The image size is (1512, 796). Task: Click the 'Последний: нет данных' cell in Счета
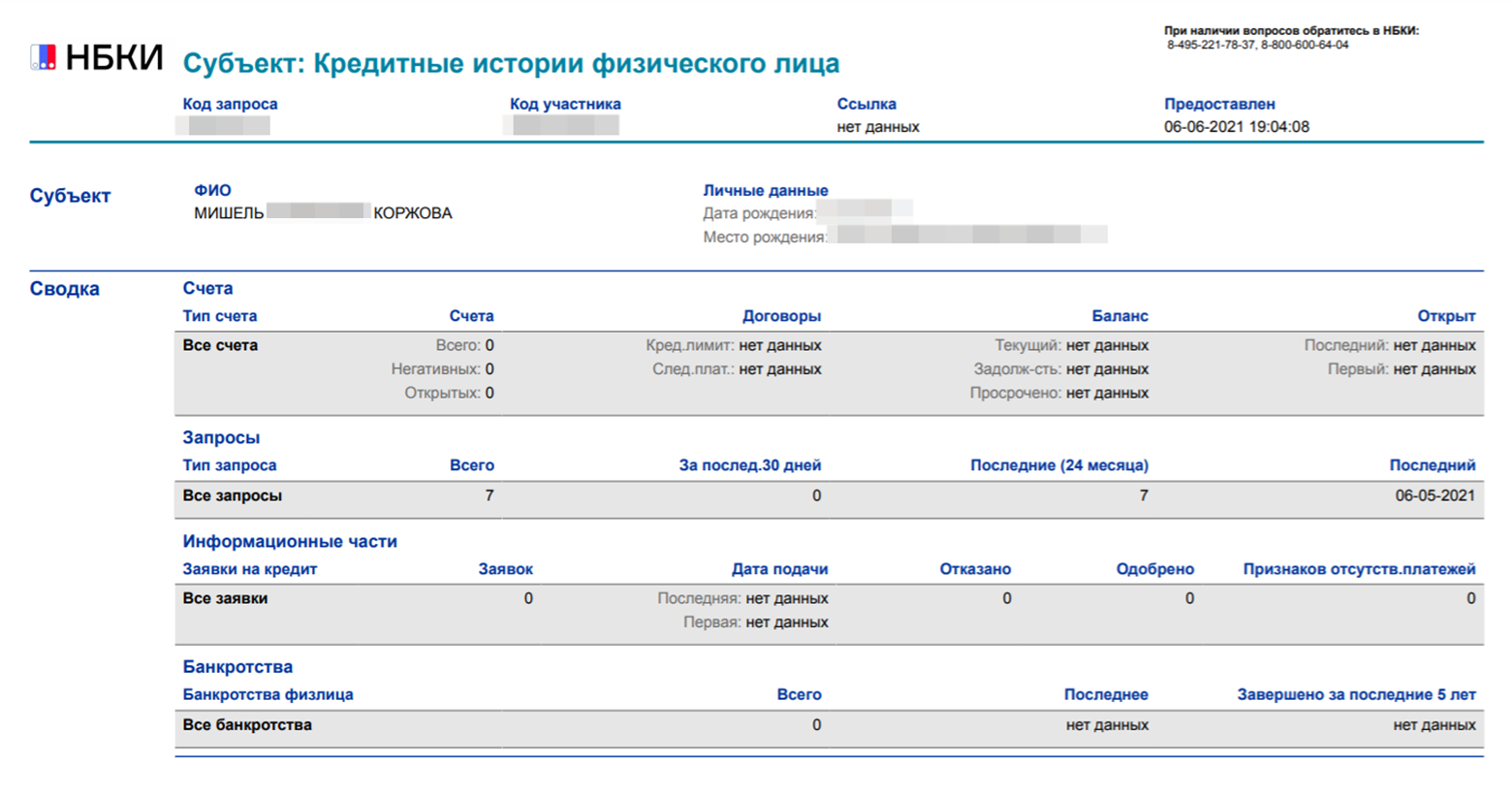[x=1390, y=345]
